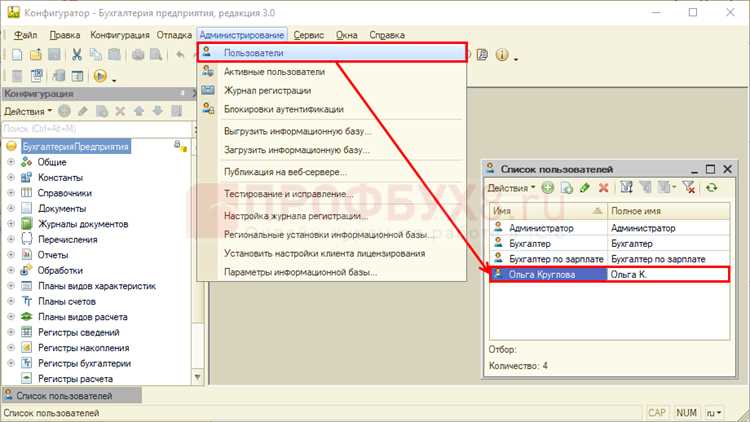Click the copy user icon in the user list
The image size is (750, 422).
567,188
